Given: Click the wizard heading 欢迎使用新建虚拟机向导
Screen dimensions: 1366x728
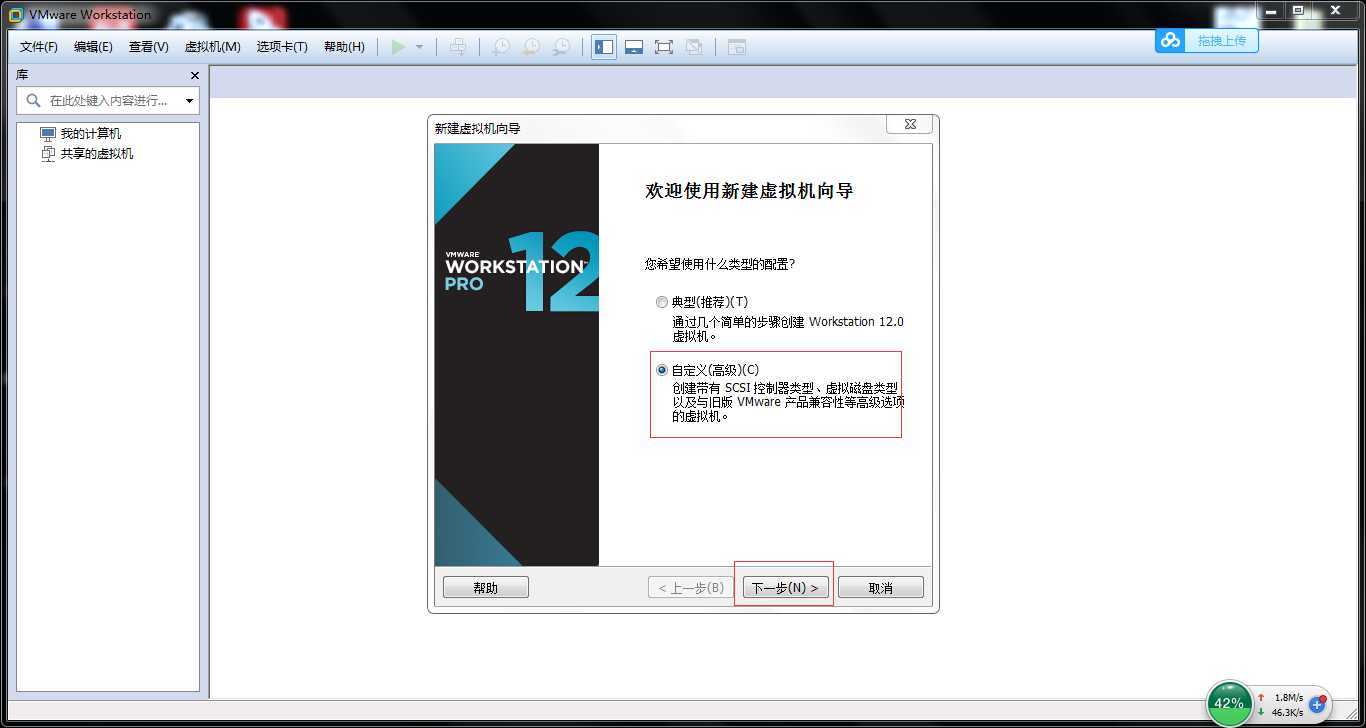Looking at the screenshot, I should coord(749,191).
